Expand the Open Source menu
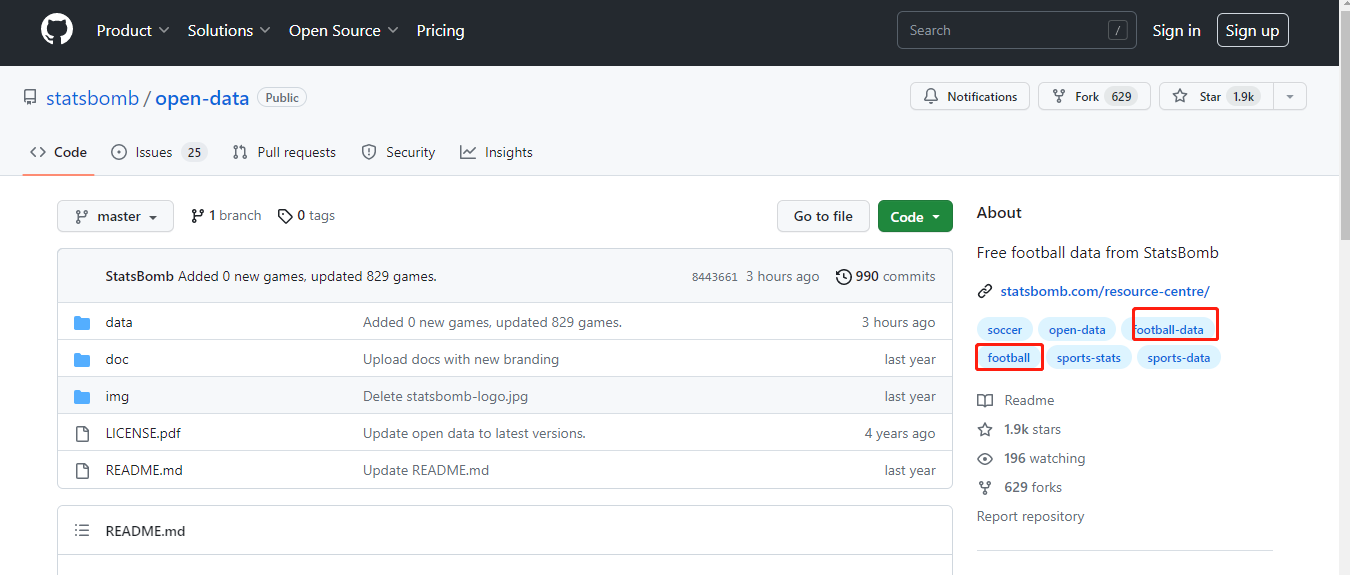The image size is (1350, 575). (343, 31)
